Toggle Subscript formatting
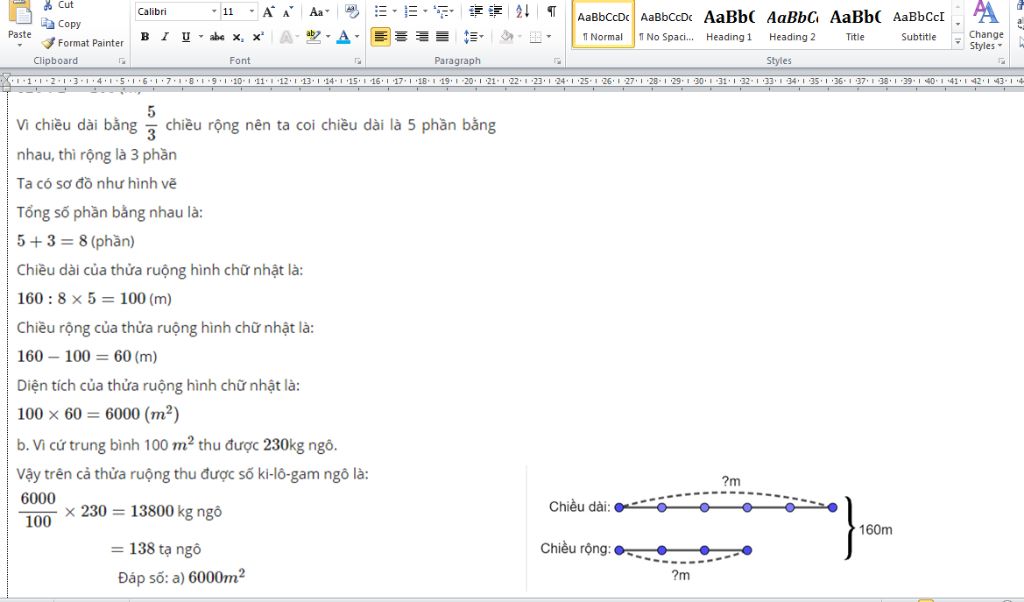 [238, 37]
